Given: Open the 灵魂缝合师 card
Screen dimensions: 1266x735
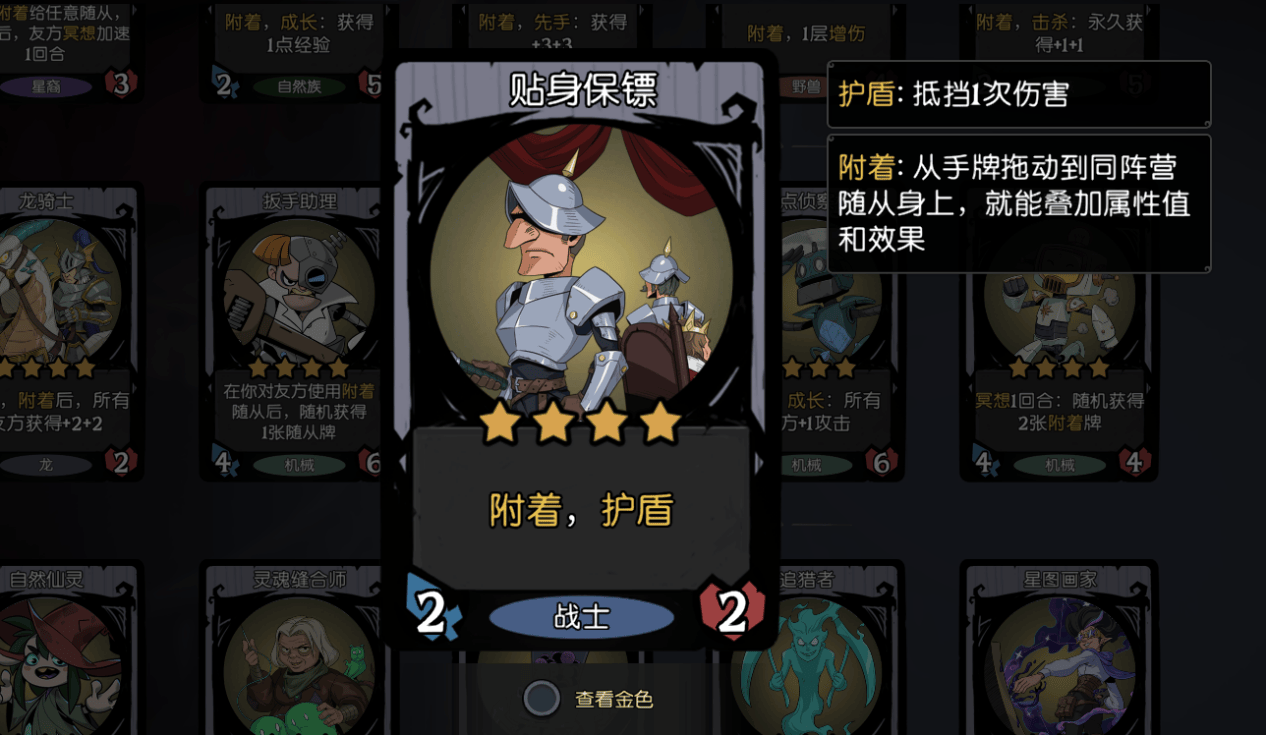Looking at the screenshot, I should point(299,648).
